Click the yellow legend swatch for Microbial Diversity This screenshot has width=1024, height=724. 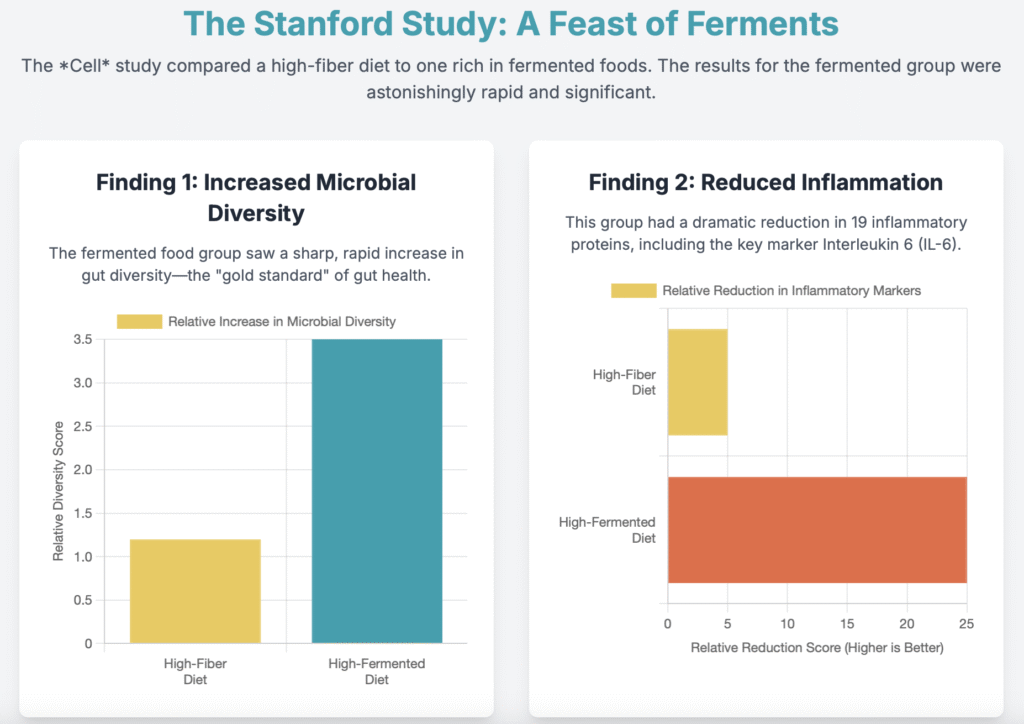(139, 321)
